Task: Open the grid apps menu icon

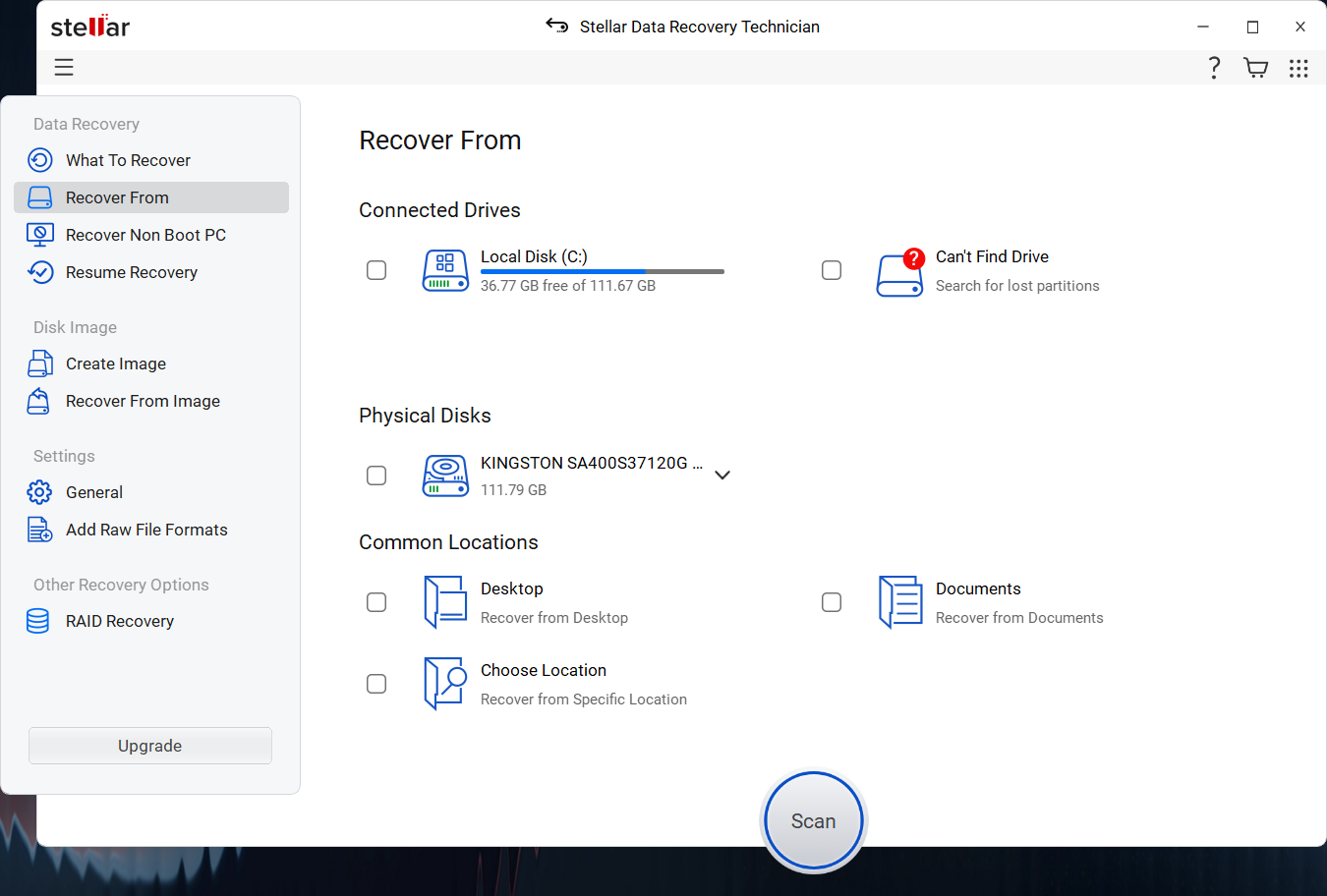Action: point(1298,68)
